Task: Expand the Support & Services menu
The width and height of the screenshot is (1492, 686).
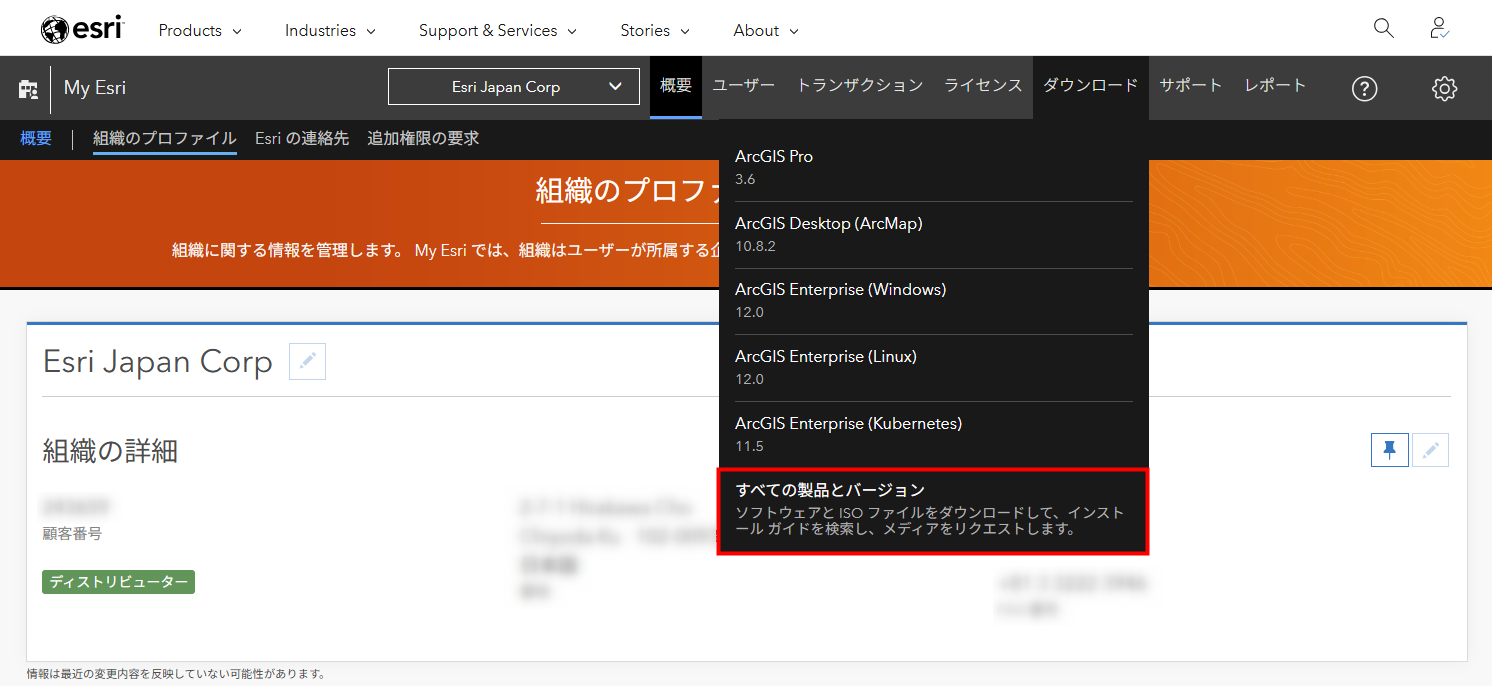Action: [497, 30]
